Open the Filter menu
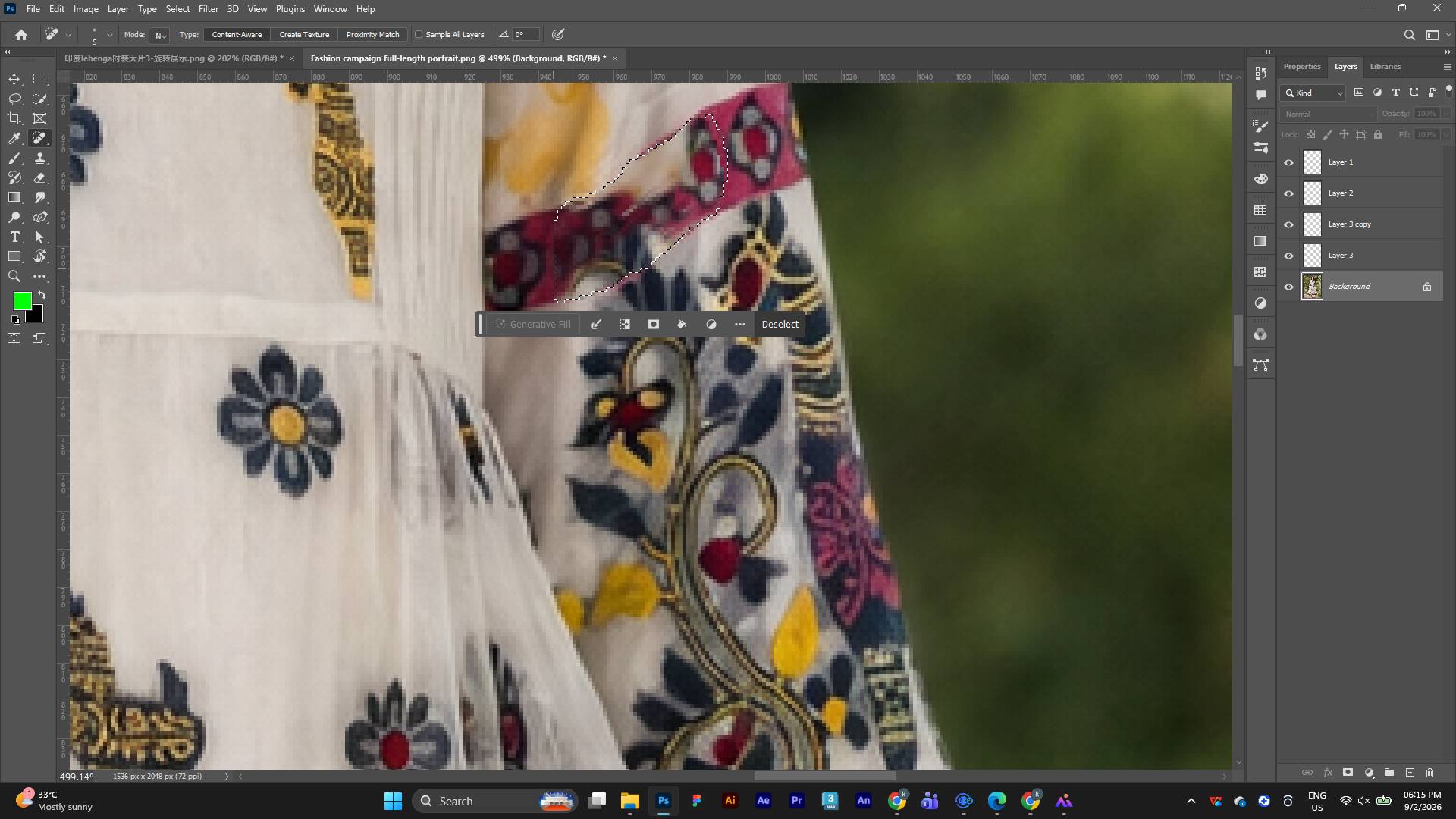This screenshot has width=1456, height=819. tap(208, 9)
